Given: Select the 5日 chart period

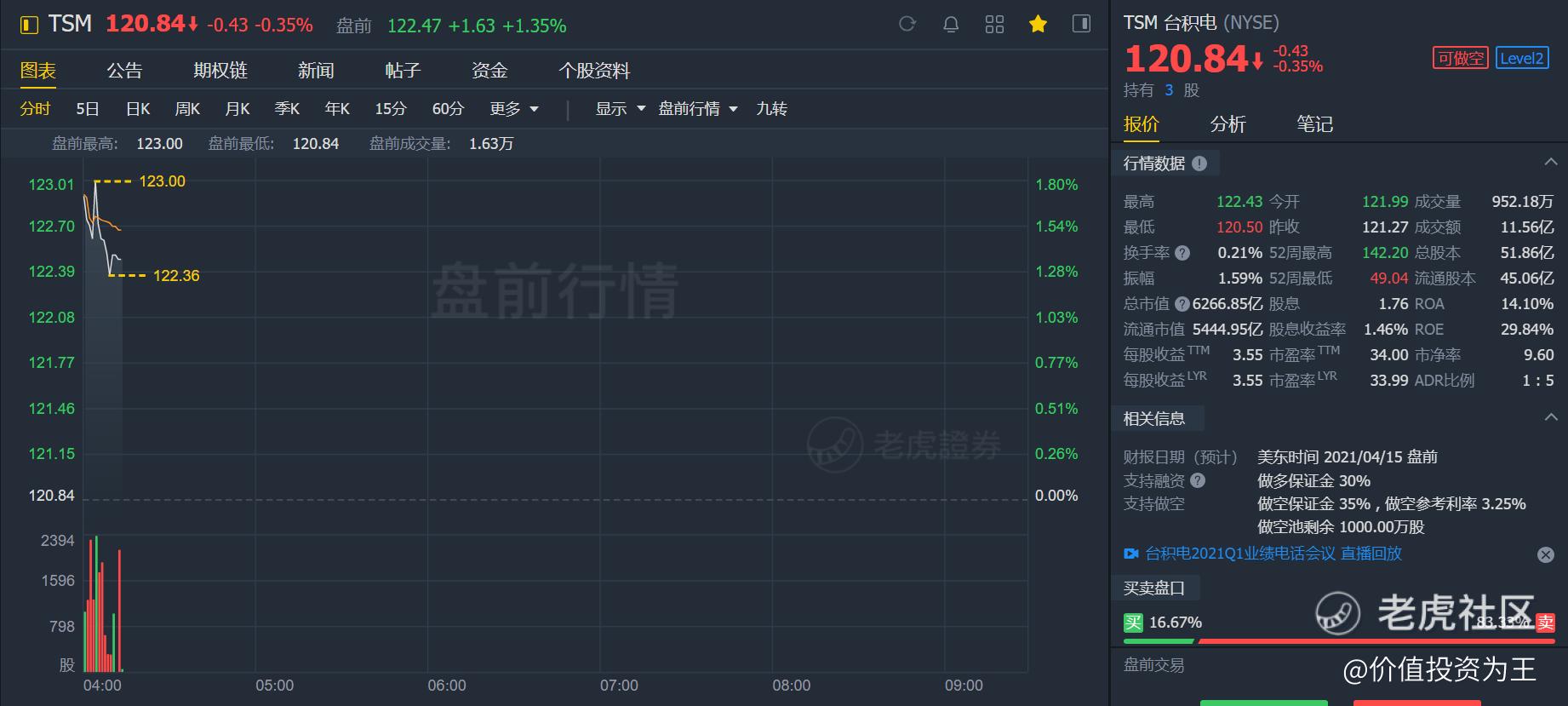Looking at the screenshot, I should pos(88,109).
